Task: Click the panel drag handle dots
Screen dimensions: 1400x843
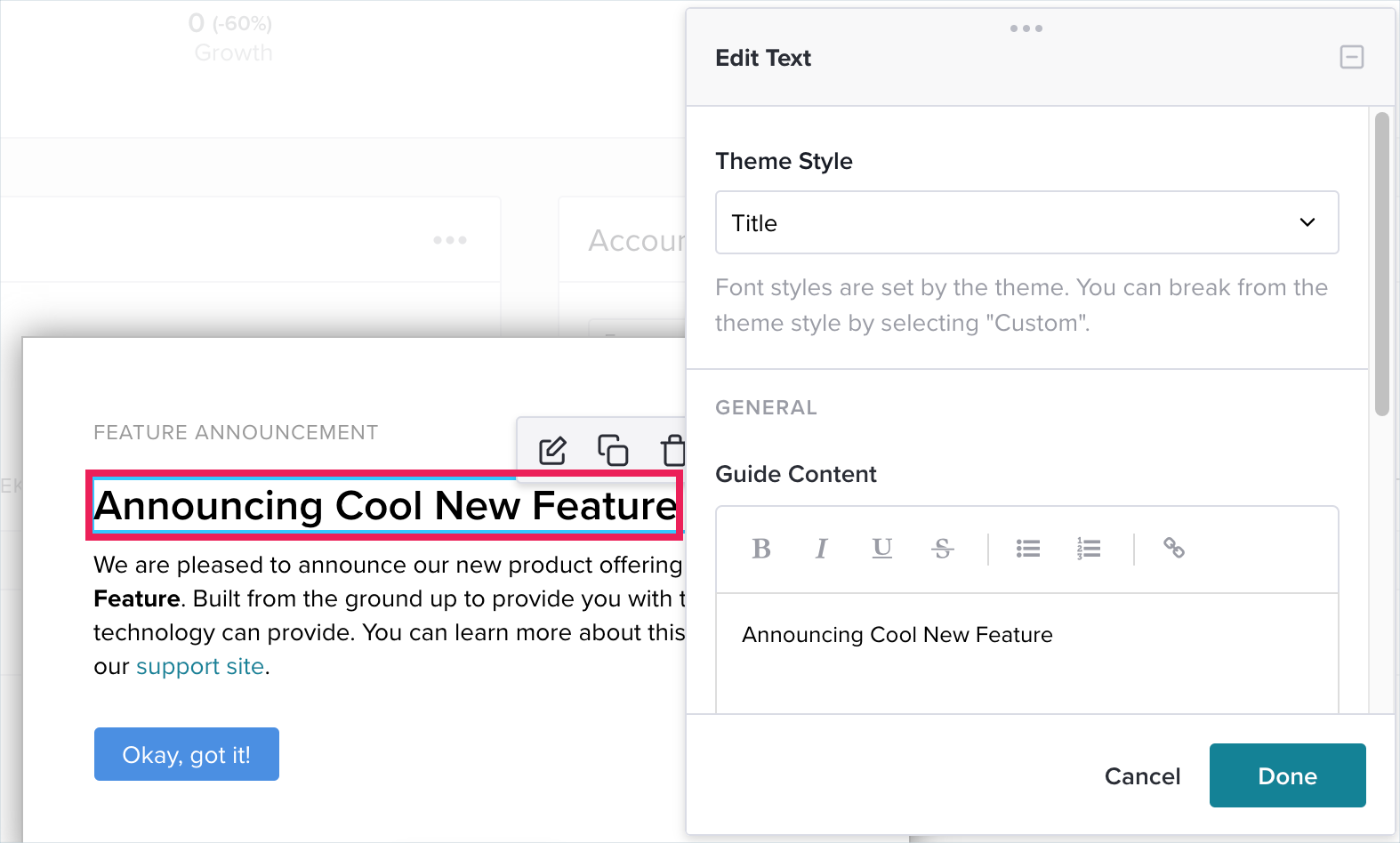Action: [1026, 28]
